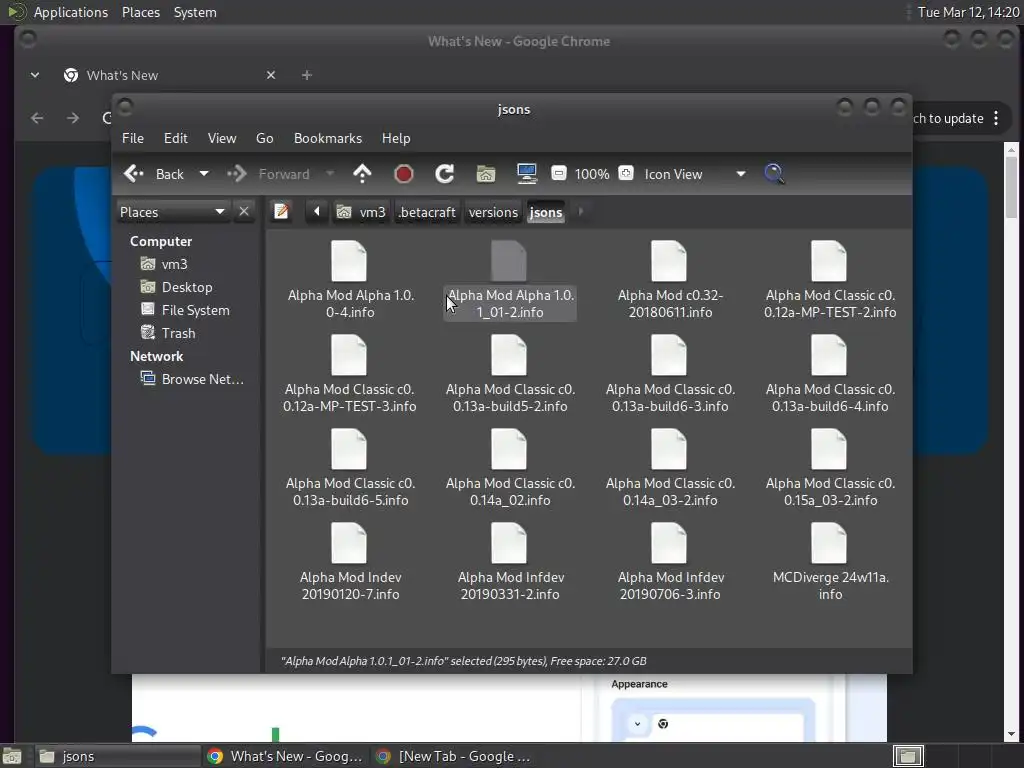Show desktop via bottom-left panel icon

click(x=12, y=756)
